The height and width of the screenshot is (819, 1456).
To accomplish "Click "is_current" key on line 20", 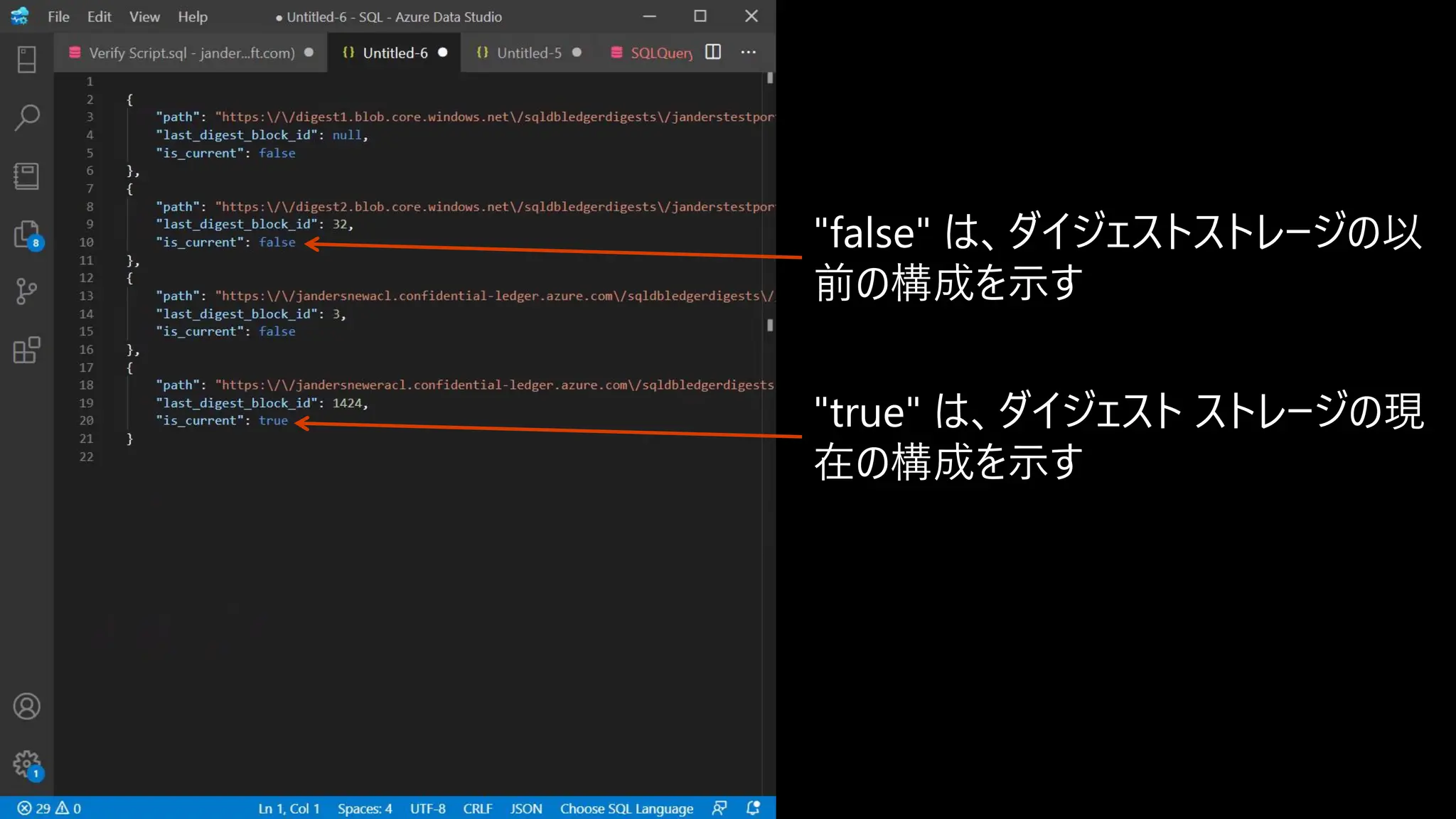I will point(199,421).
